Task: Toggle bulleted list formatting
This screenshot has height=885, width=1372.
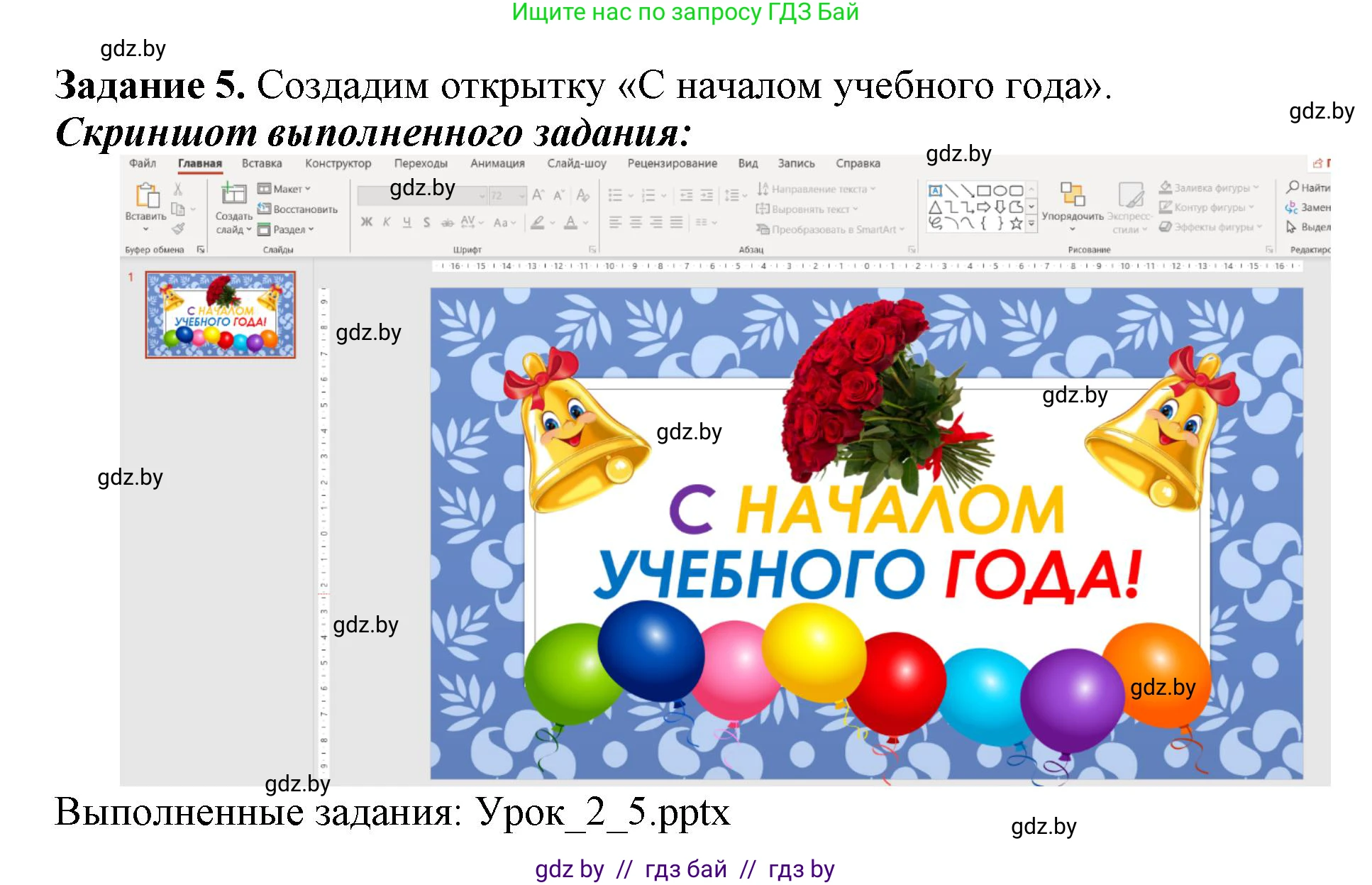Action: [x=616, y=195]
